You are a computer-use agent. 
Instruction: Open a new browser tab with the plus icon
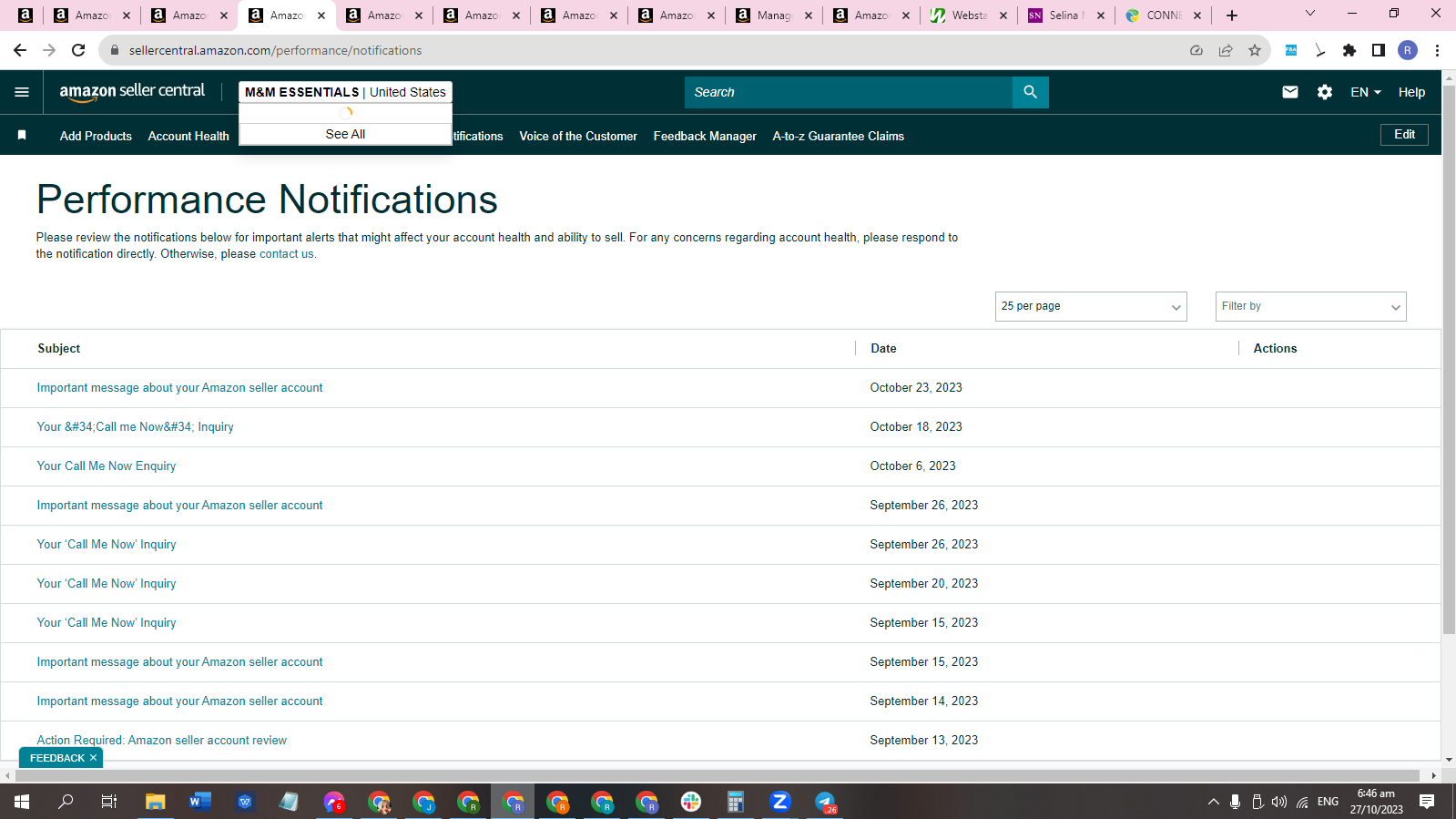[x=1232, y=15]
